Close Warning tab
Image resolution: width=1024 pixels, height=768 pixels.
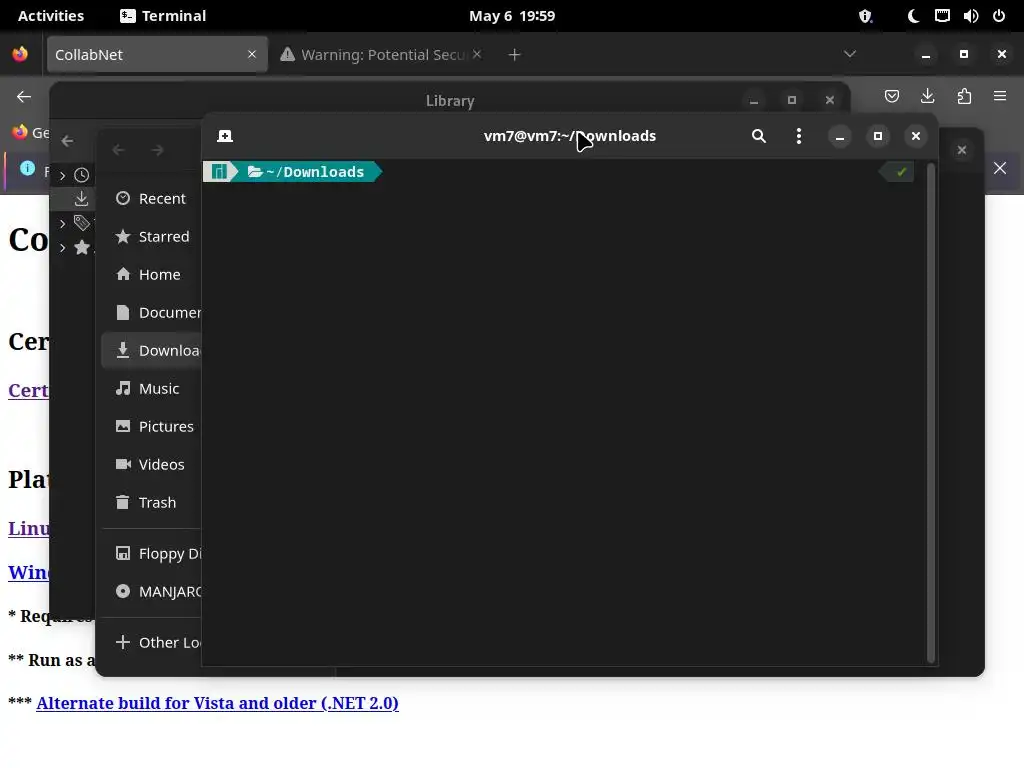click(477, 54)
